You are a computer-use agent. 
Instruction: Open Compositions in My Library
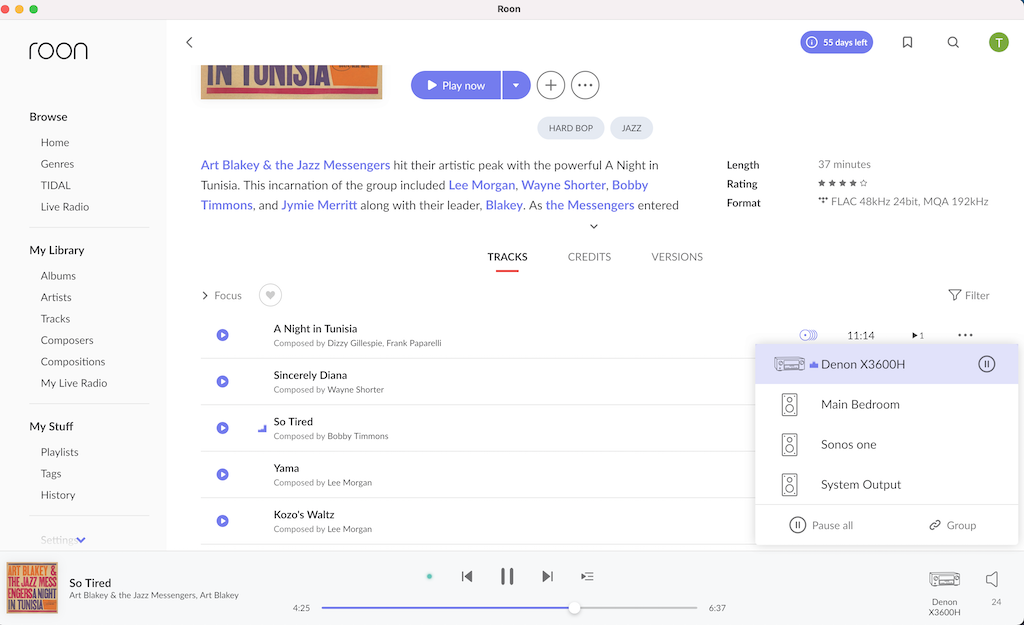tap(72, 362)
